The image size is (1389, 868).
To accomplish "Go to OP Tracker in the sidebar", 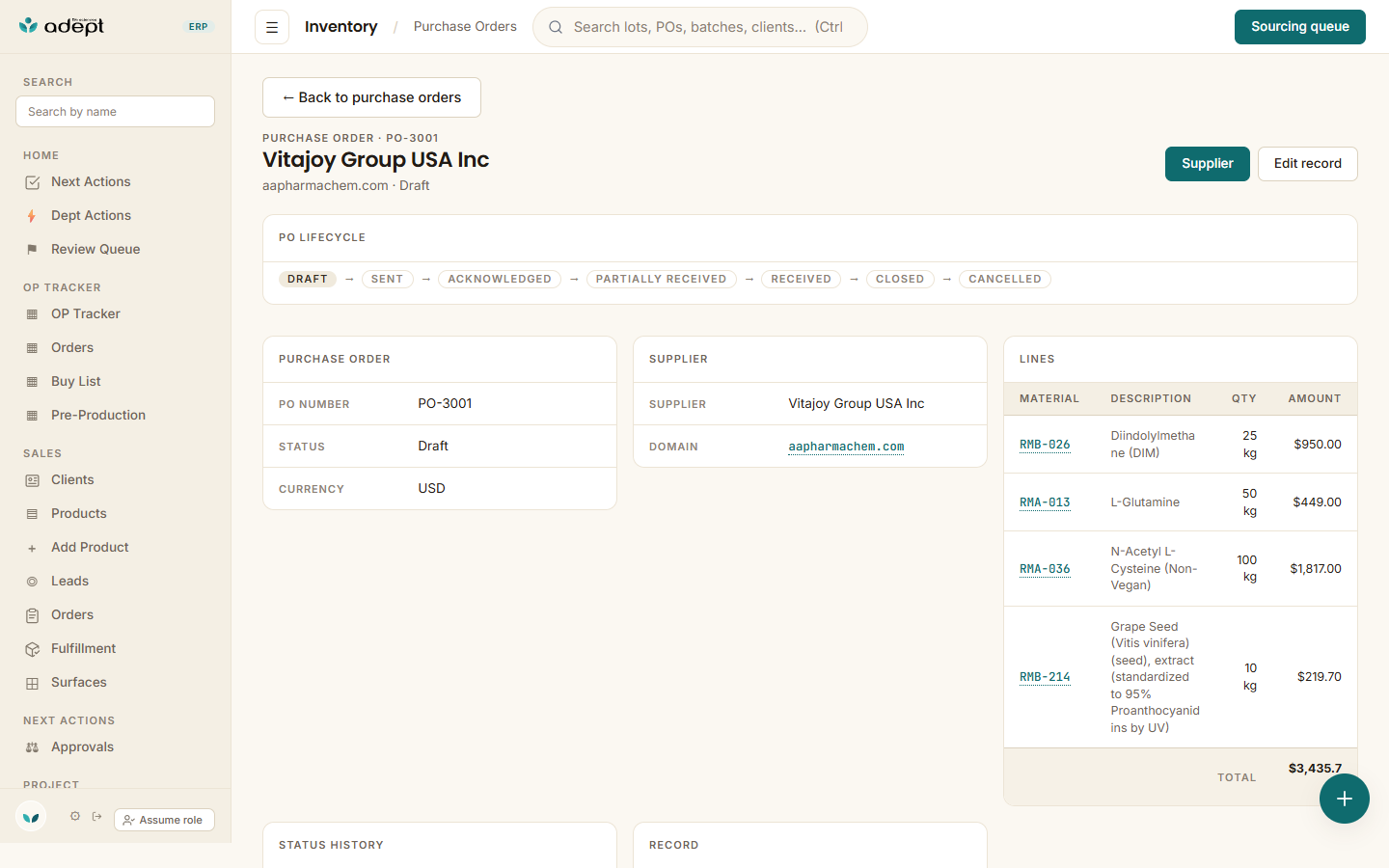I will click(116, 313).
